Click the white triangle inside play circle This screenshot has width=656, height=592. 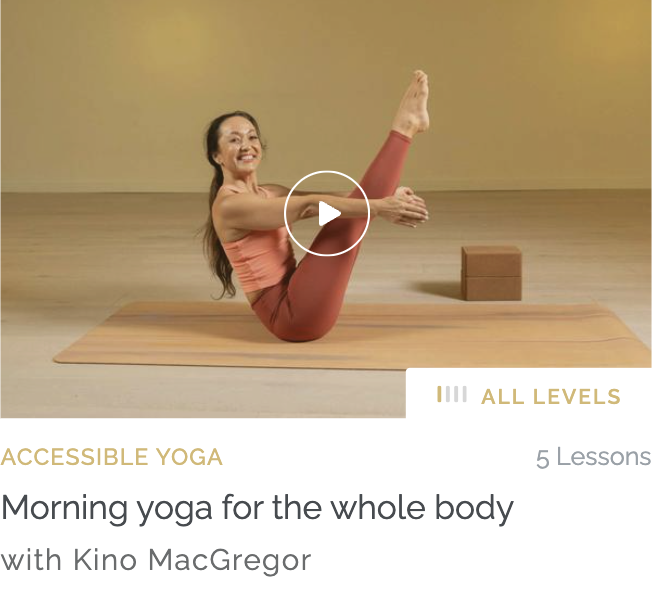coord(329,214)
